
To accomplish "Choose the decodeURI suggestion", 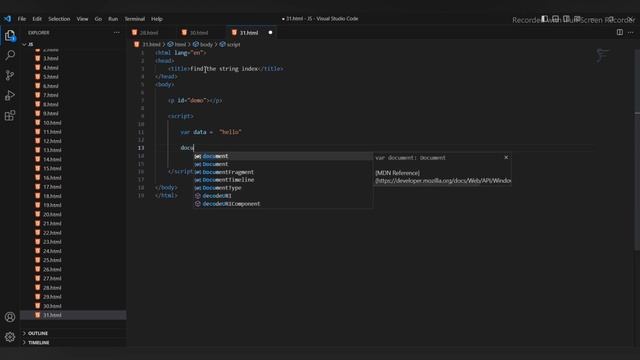I will coord(282,196).
